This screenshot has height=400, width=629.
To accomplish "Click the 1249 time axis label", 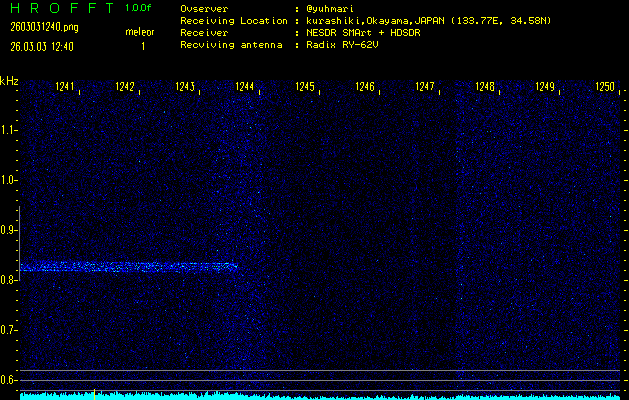I will point(545,87).
